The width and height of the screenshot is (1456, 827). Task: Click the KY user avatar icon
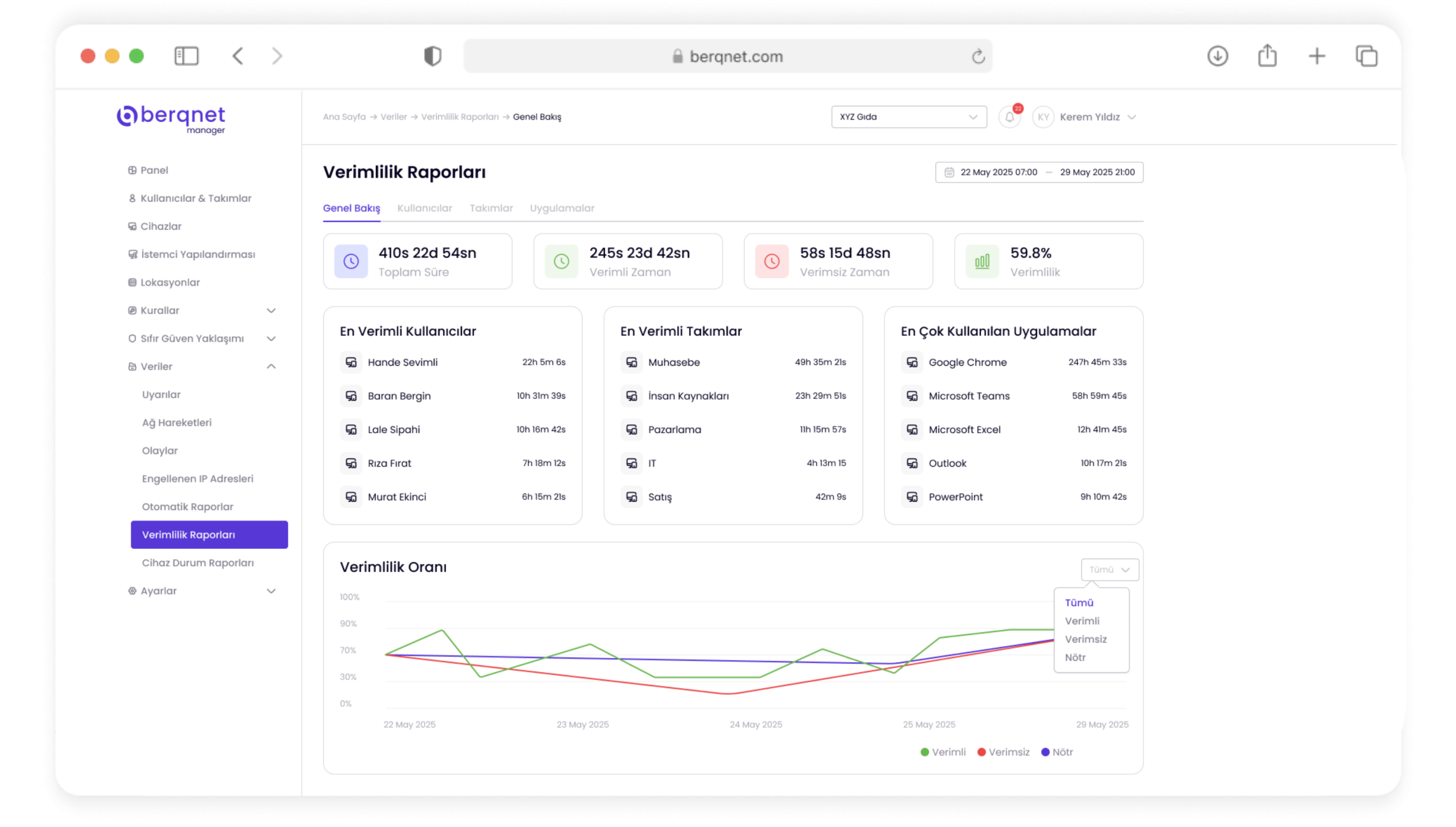[x=1043, y=117]
